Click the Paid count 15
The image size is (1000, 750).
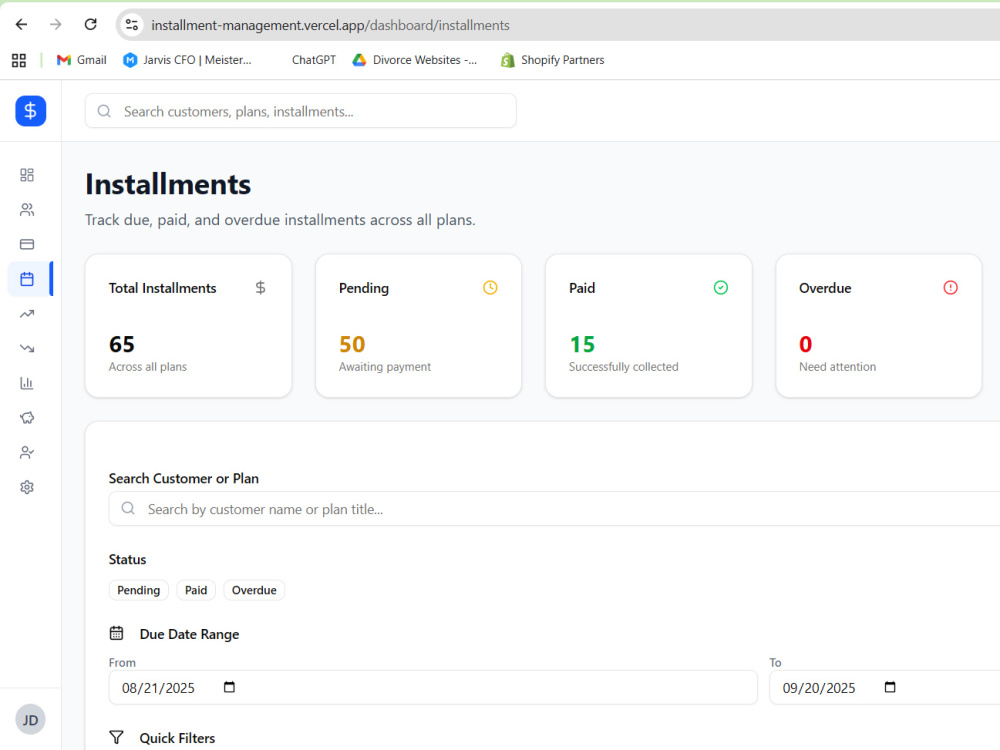pyautogui.click(x=582, y=344)
